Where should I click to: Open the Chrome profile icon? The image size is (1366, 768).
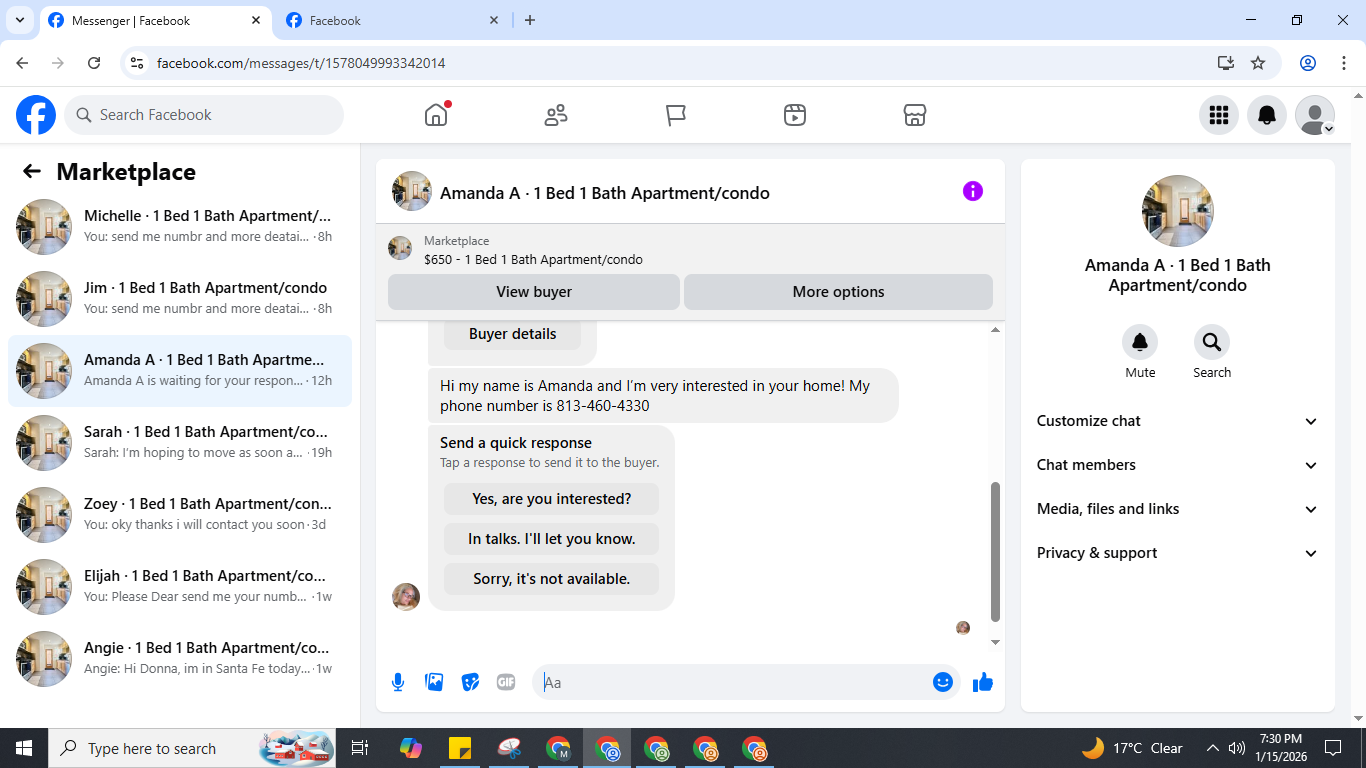1308,63
